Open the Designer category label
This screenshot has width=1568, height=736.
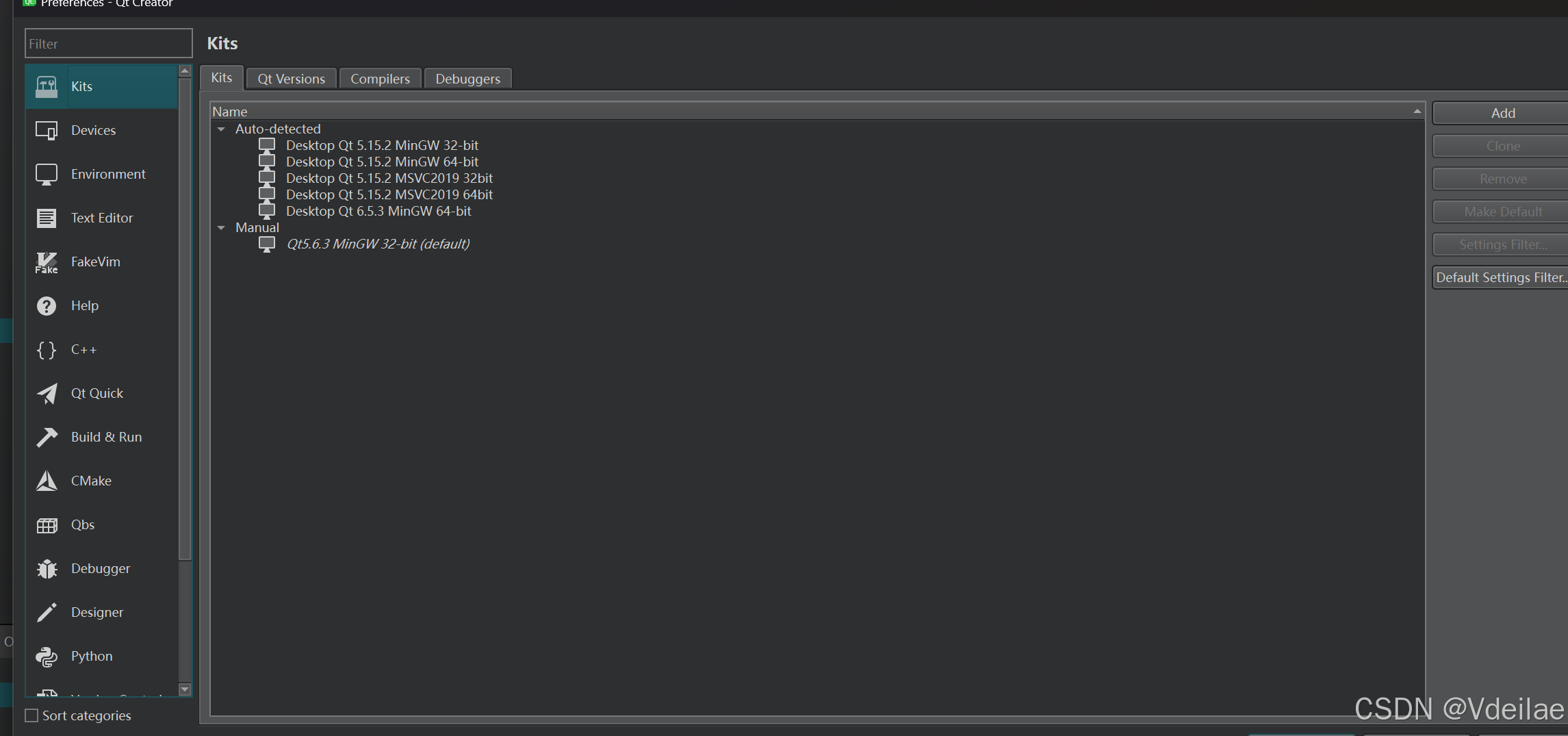[x=97, y=612]
